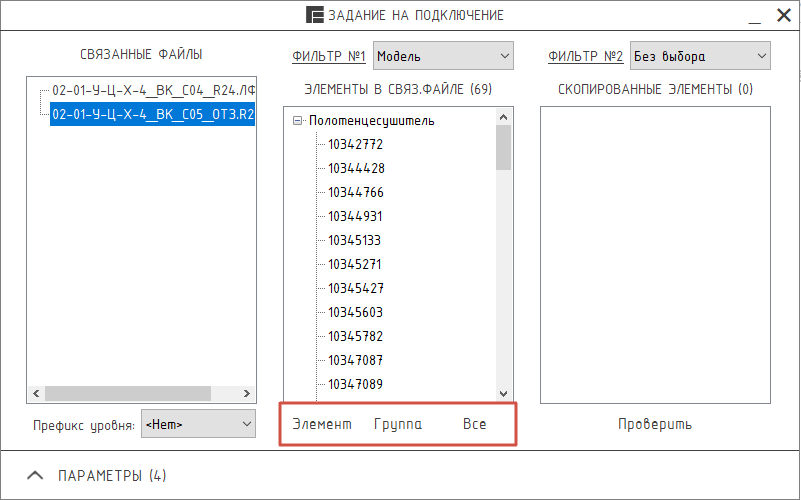Expand the ПАРАМЕТРЫ (4) section chevron
Screen dimensions: 801x500
35,475
